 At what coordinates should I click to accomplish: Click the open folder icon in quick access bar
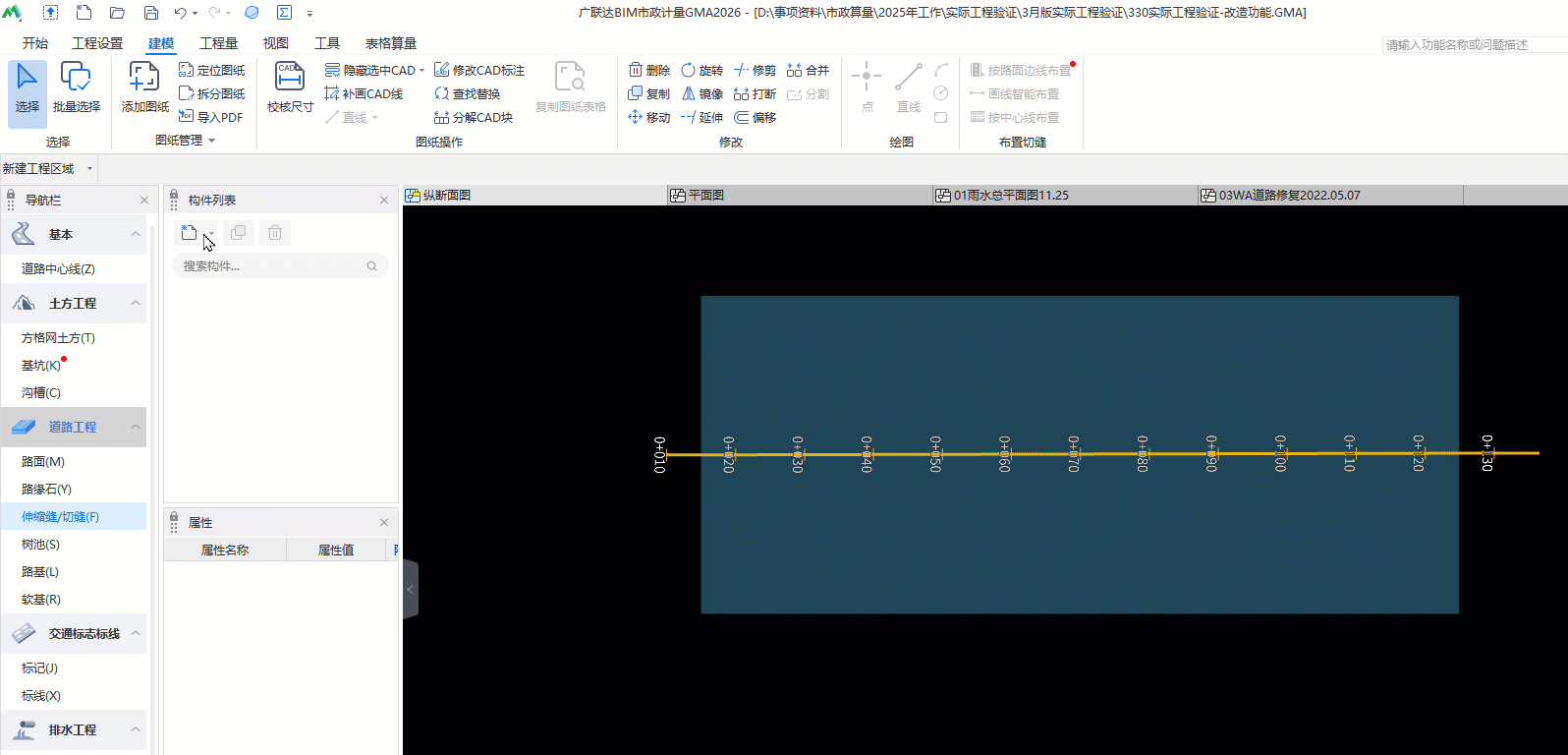click(x=117, y=13)
